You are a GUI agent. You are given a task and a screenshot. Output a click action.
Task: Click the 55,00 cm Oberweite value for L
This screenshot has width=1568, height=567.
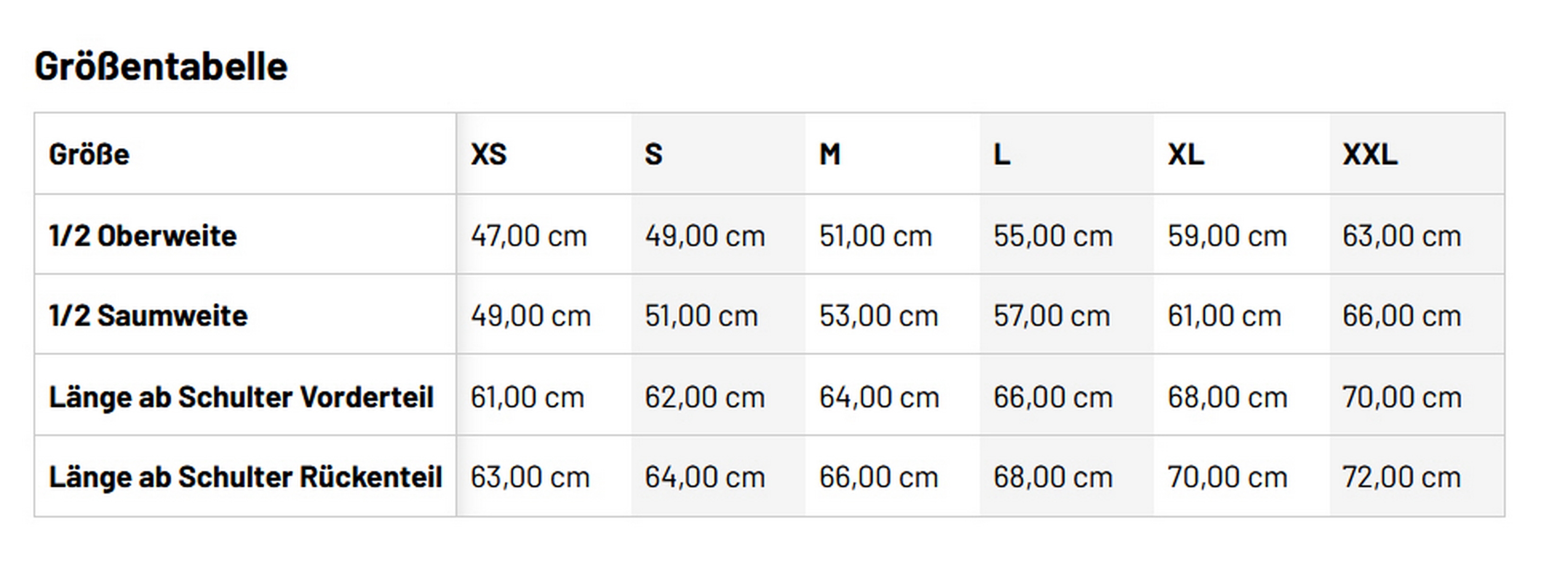(1053, 236)
